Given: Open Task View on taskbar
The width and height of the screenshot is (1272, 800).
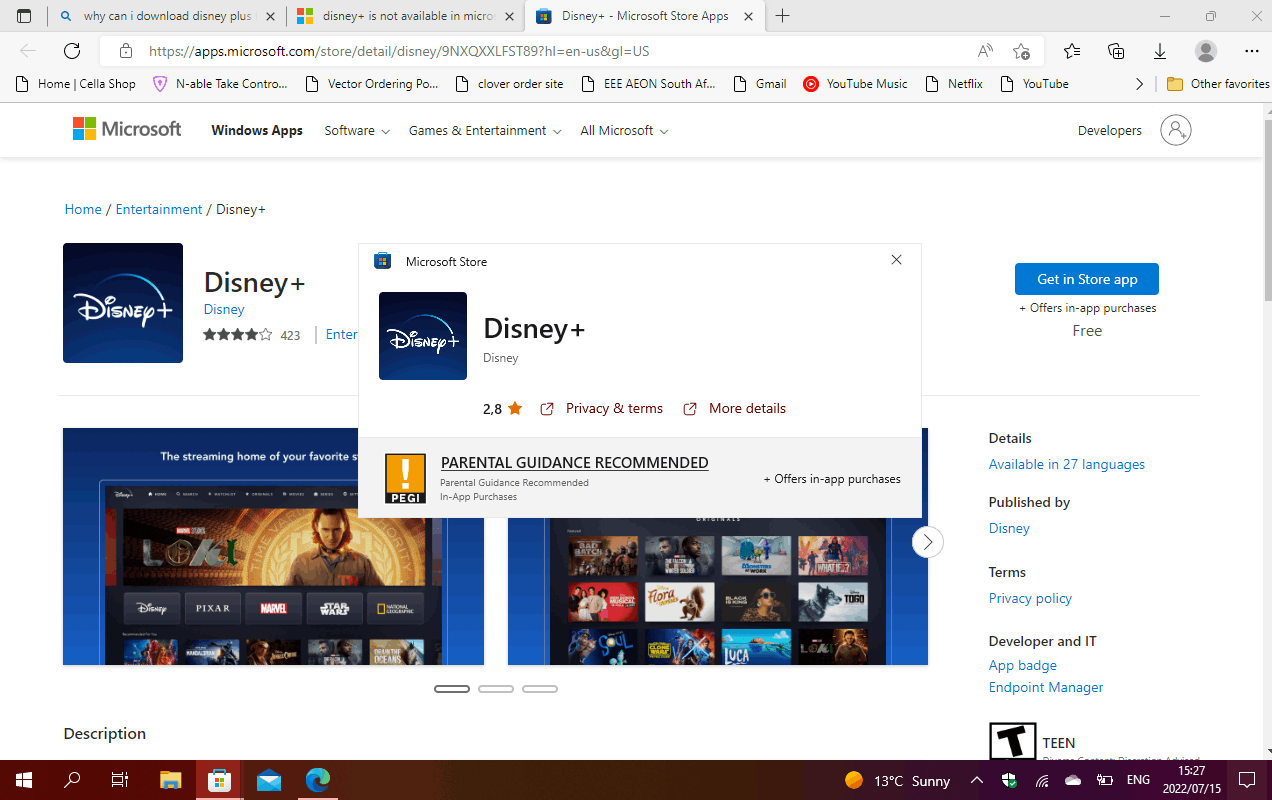Looking at the screenshot, I should tap(120, 780).
